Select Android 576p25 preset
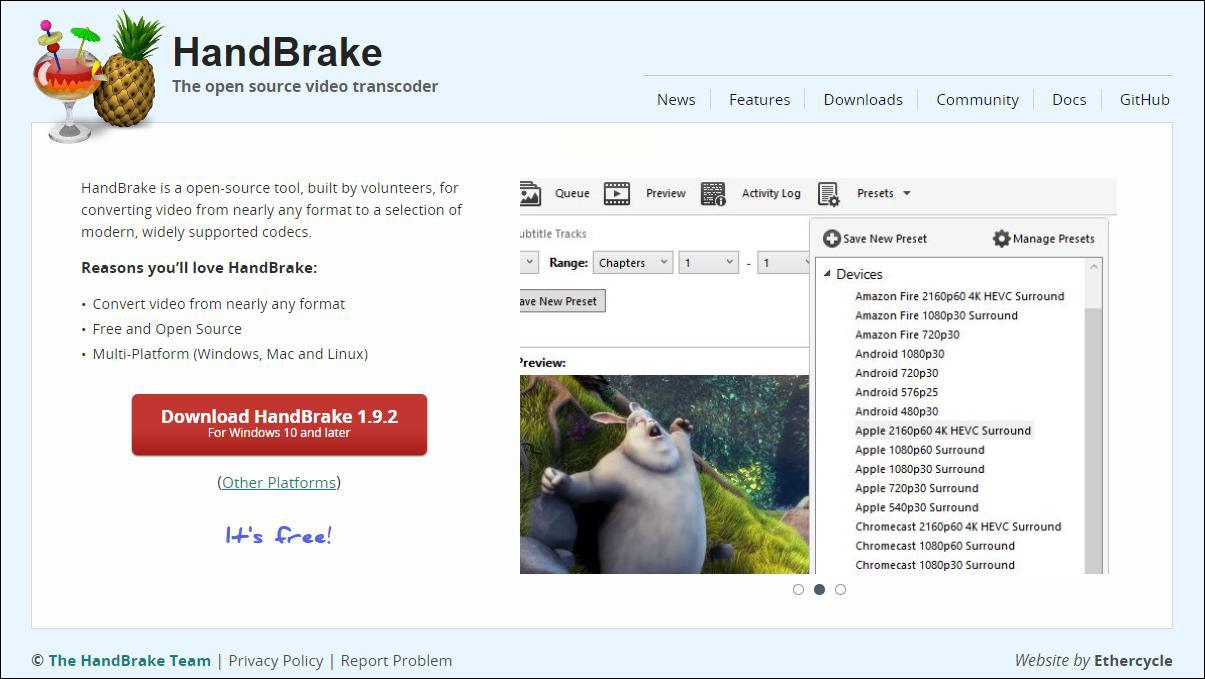1205x679 pixels. tap(896, 392)
